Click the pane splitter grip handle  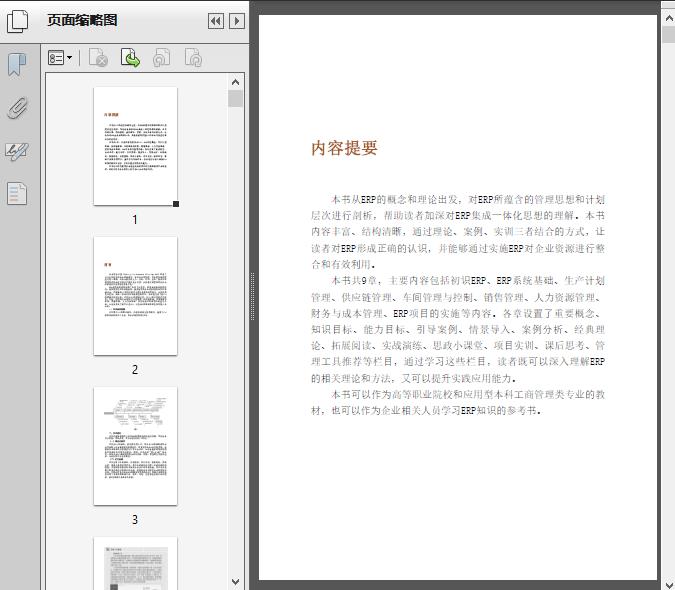point(253,297)
